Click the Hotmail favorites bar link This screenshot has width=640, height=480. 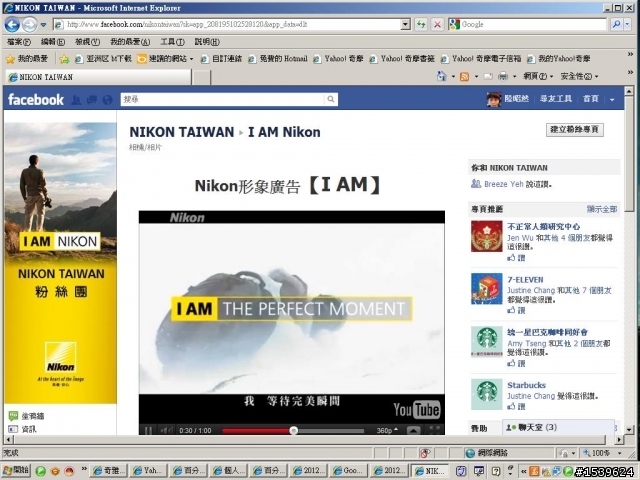(278, 59)
